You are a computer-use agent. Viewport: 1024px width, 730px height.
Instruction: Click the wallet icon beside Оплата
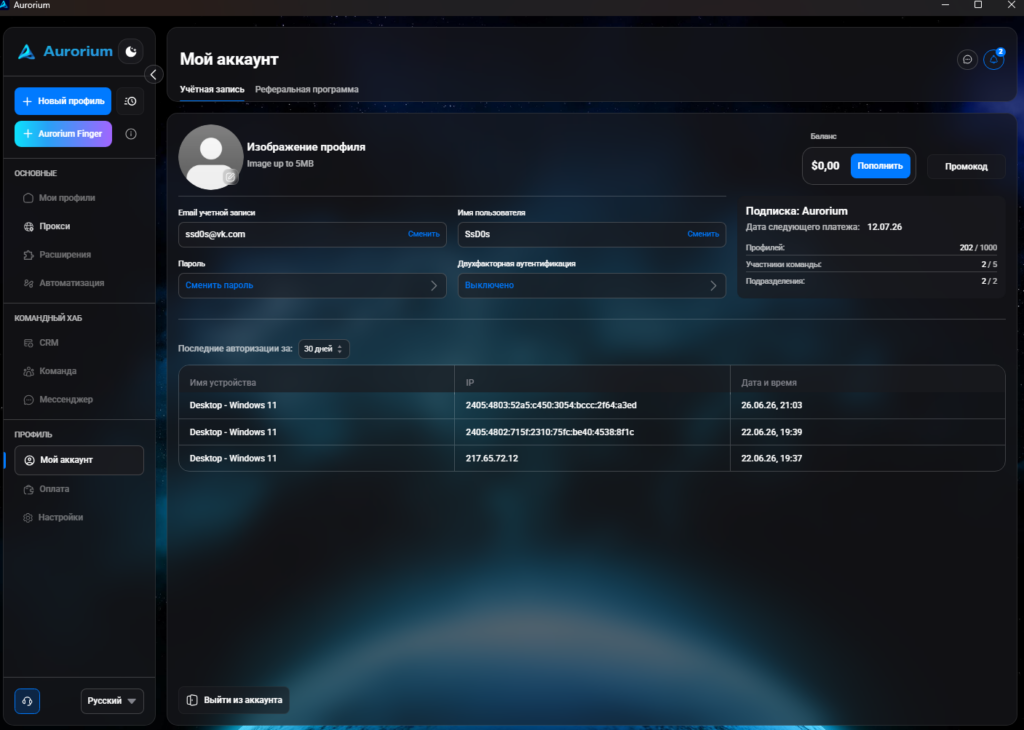pos(29,489)
